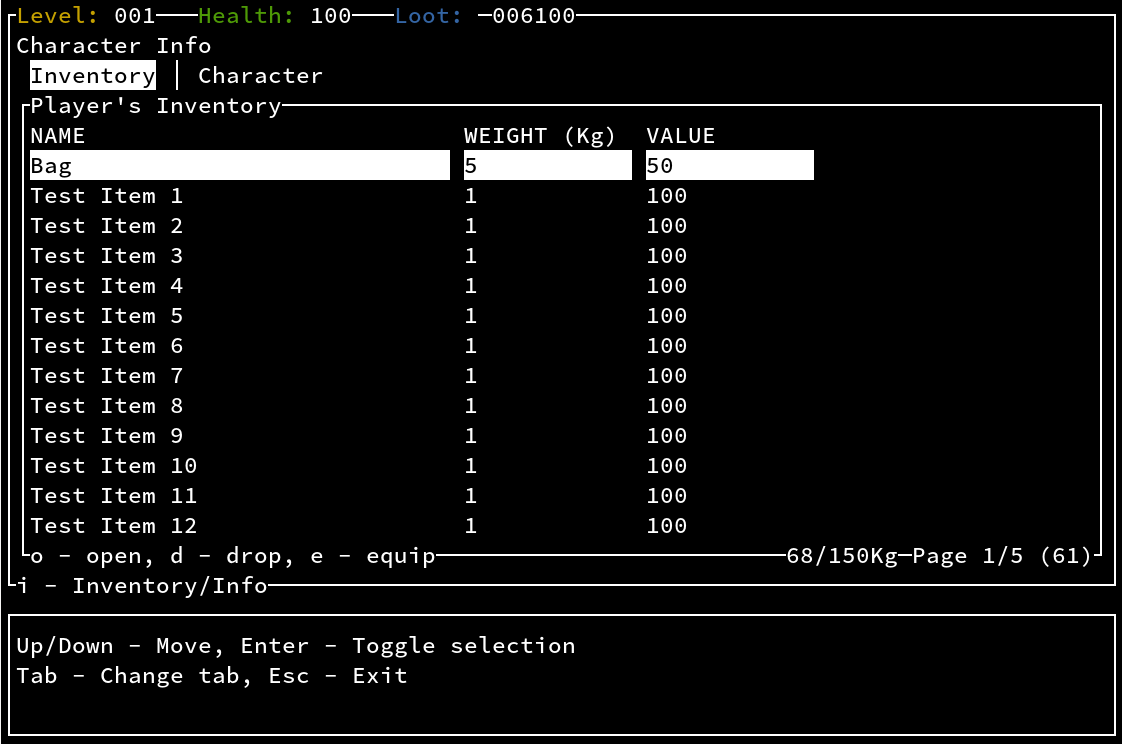Select Test Item 8 entry
The image size is (1122, 744).
pyautogui.click(x=107, y=406)
